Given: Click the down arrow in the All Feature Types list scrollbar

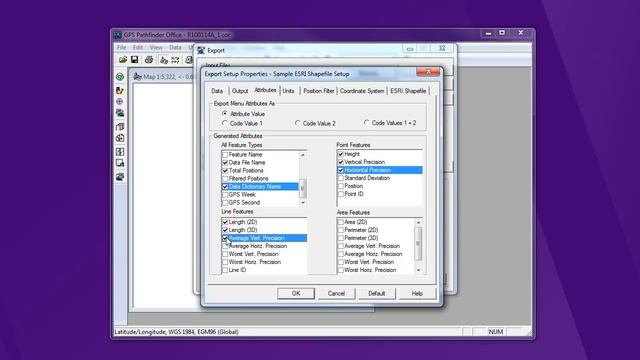Looking at the screenshot, I should [302, 202].
